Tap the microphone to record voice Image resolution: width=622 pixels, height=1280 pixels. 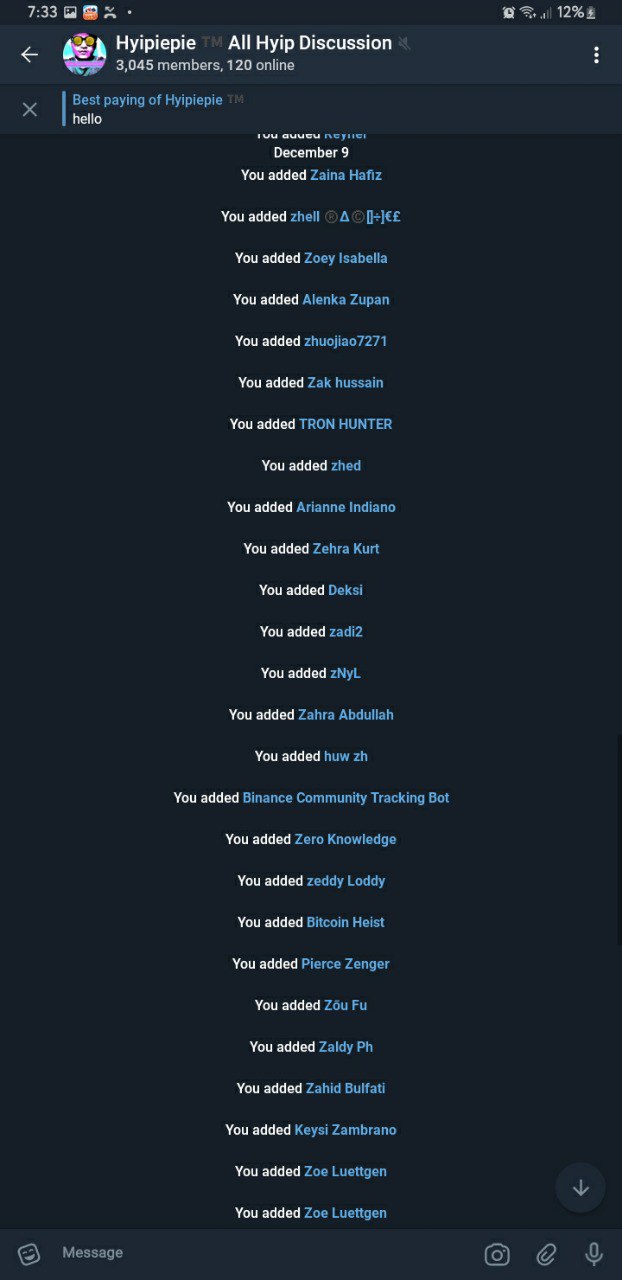(x=594, y=1254)
